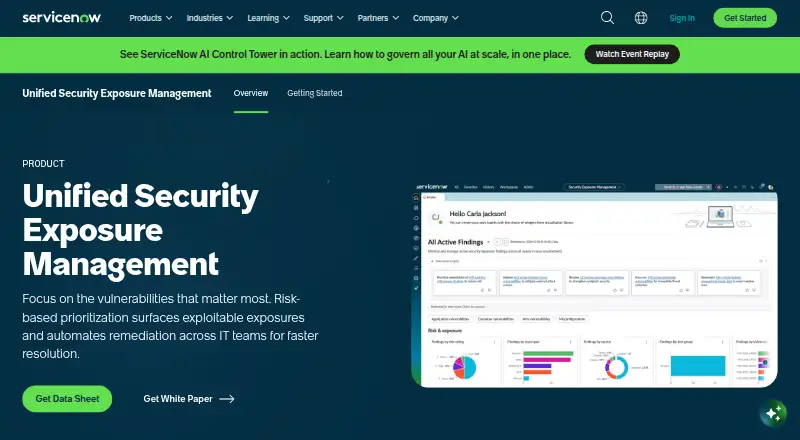800x440 pixels.
Task: Click the Sign In link
Action: [682, 18]
